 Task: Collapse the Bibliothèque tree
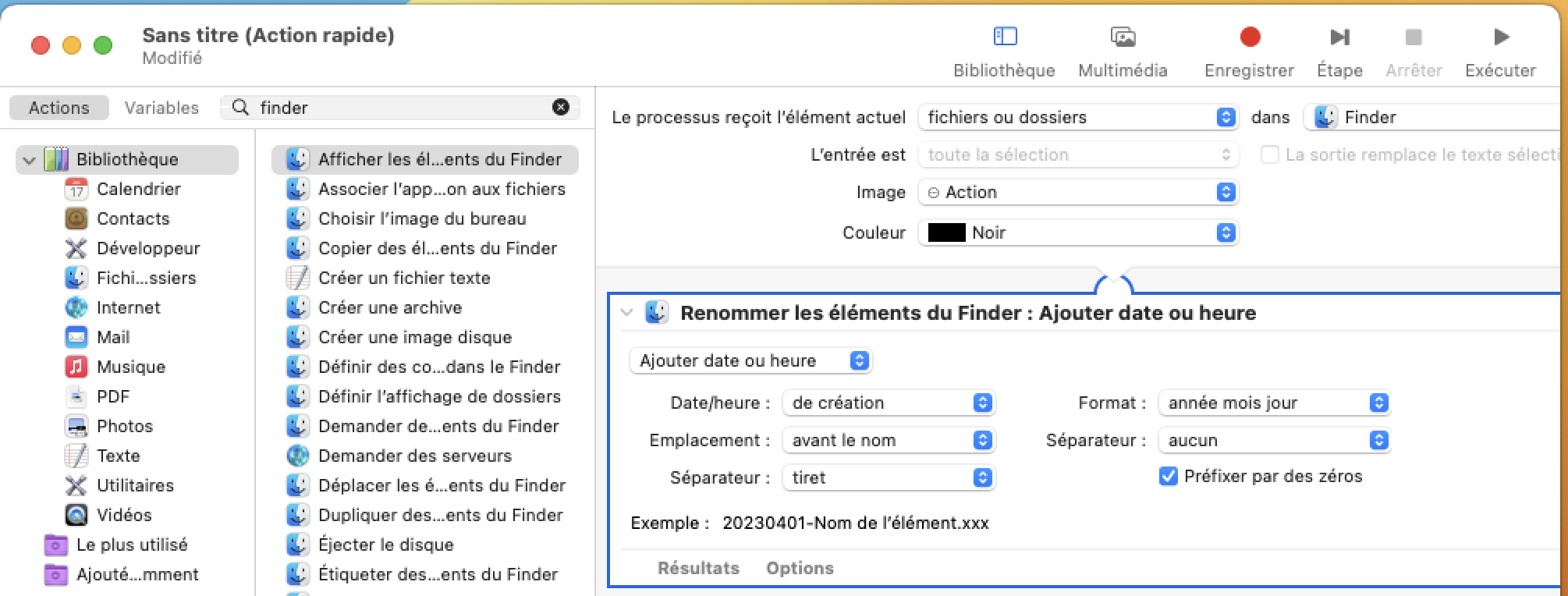pyautogui.click(x=30, y=160)
